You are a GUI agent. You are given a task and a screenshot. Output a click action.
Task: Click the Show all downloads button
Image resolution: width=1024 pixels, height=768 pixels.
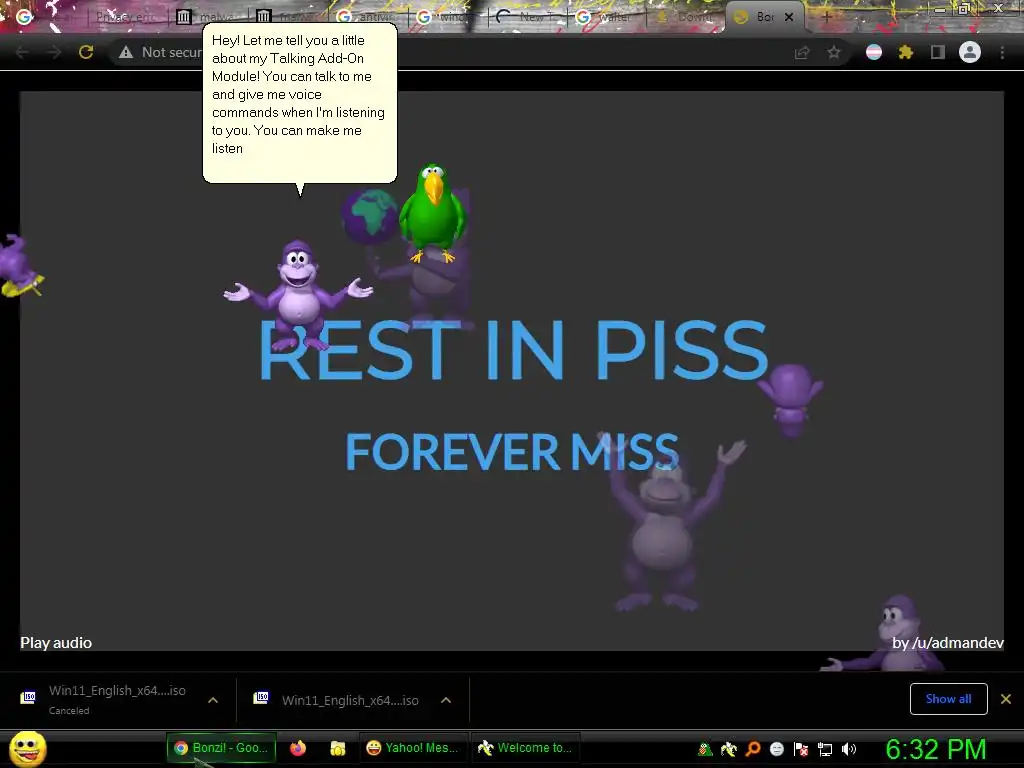click(948, 699)
